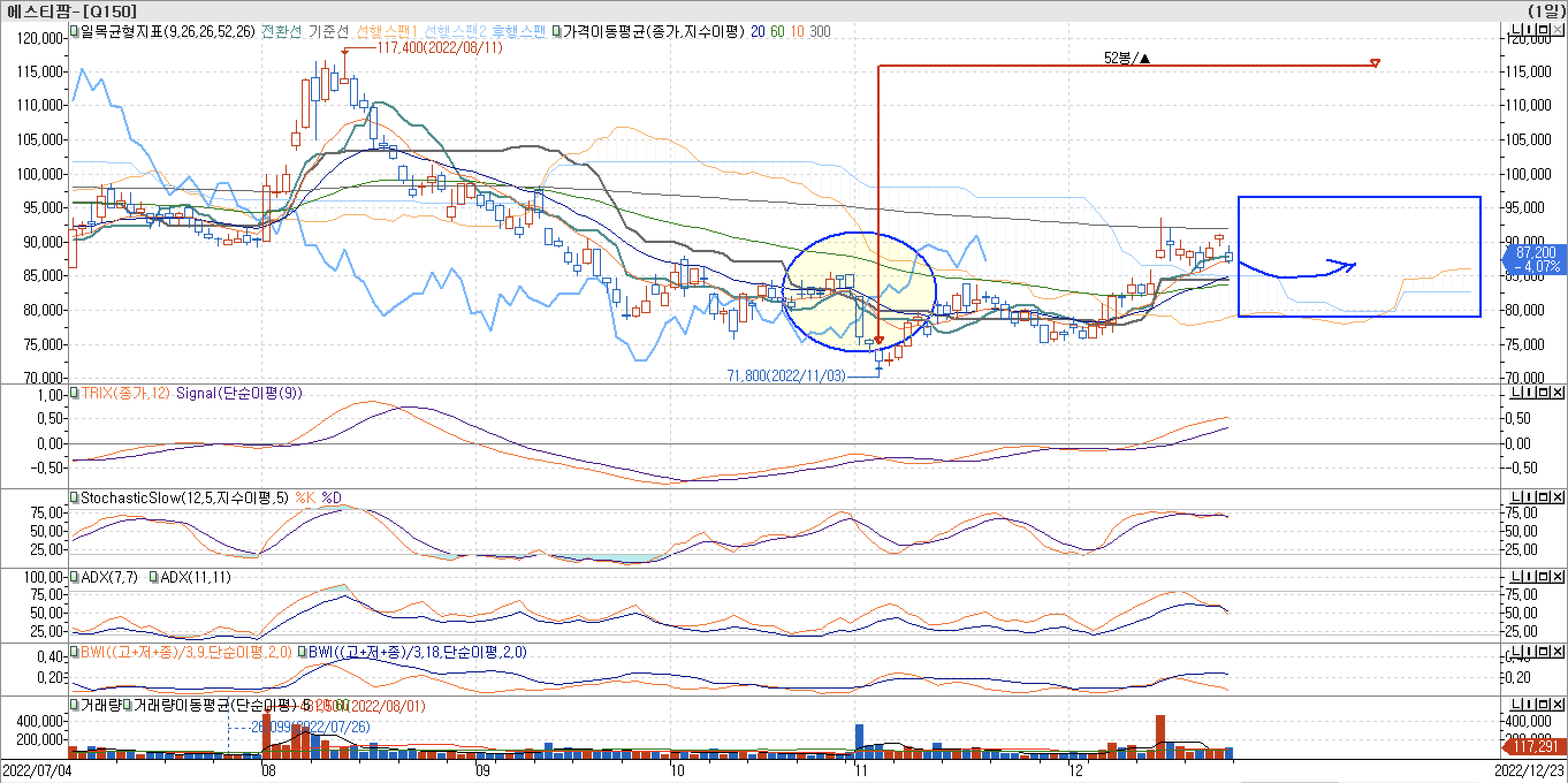Screen dimensions: 1568x783
Task: Click the TRIX(종가,12) indicator label
Action: click(x=125, y=393)
